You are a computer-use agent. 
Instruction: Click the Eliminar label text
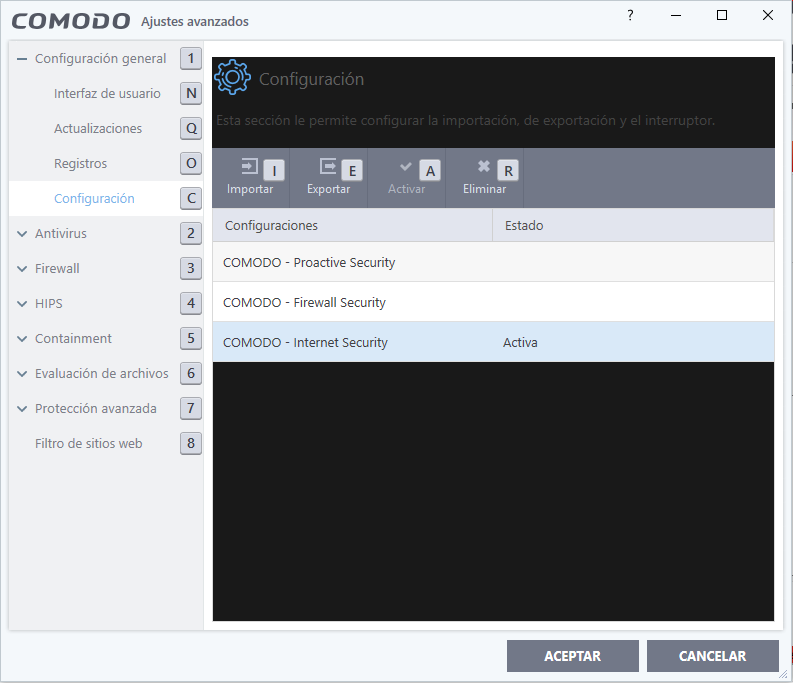tap(484, 189)
